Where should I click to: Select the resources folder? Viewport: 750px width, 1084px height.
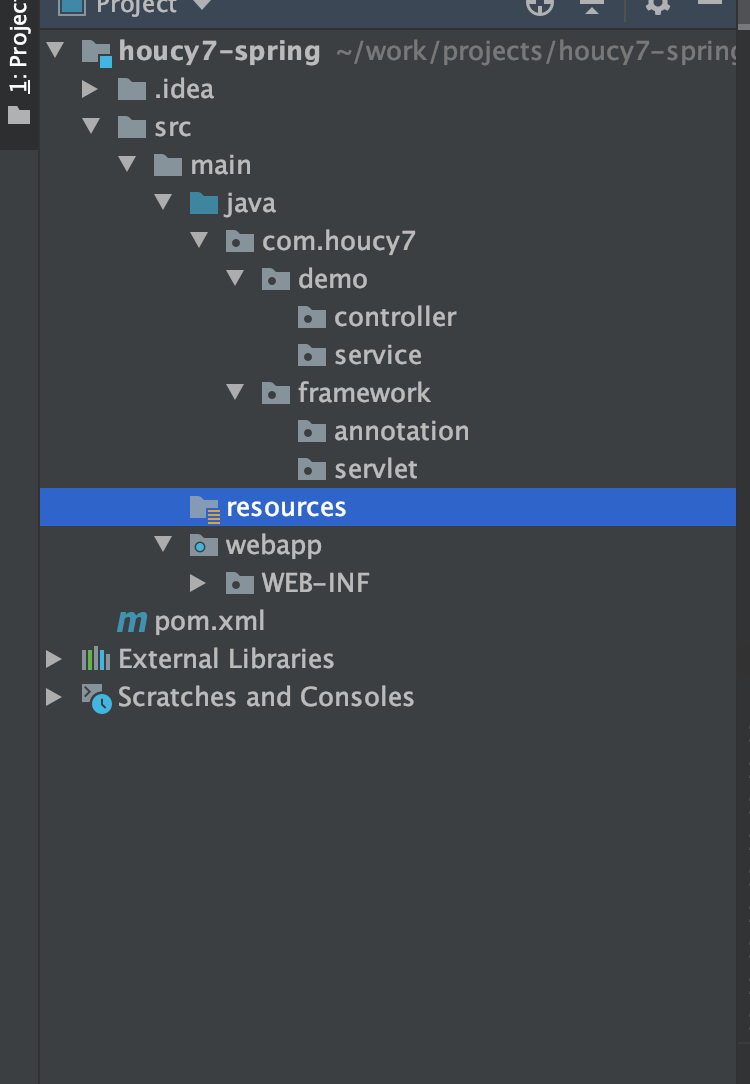(285, 507)
